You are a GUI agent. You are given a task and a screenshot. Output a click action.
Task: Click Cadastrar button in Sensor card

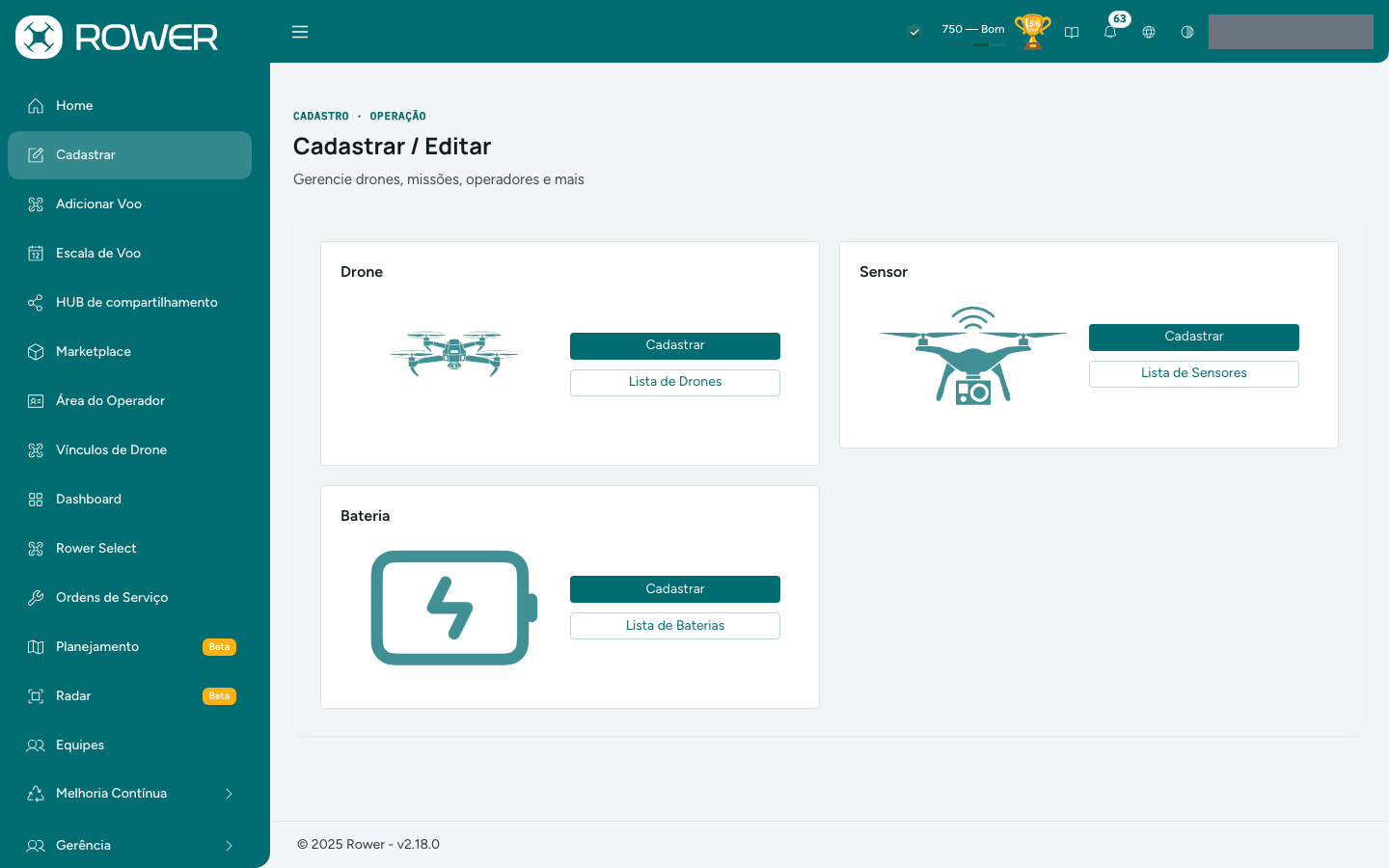pyautogui.click(x=1194, y=337)
